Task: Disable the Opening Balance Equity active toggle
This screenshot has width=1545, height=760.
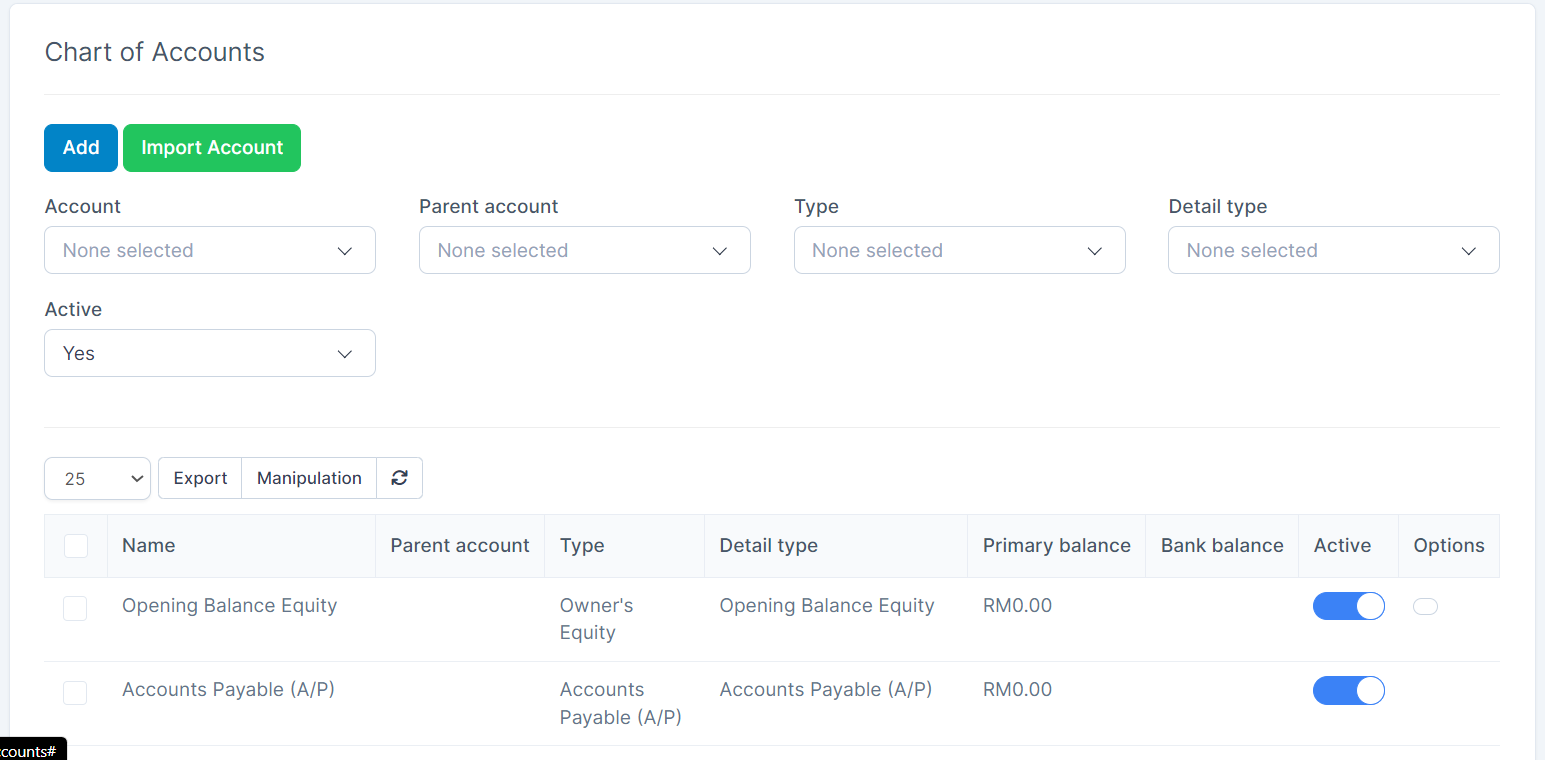Action: coord(1348,606)
